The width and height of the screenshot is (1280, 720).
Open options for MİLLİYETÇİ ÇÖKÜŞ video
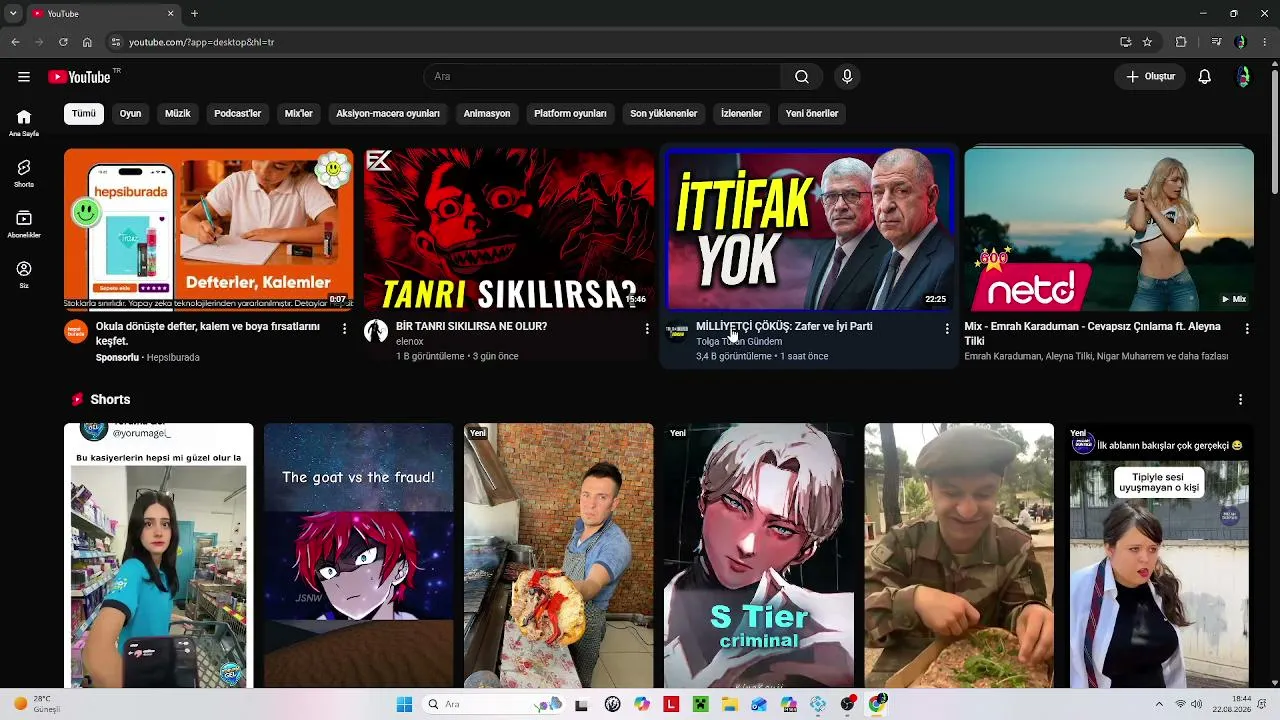point(947,328)
